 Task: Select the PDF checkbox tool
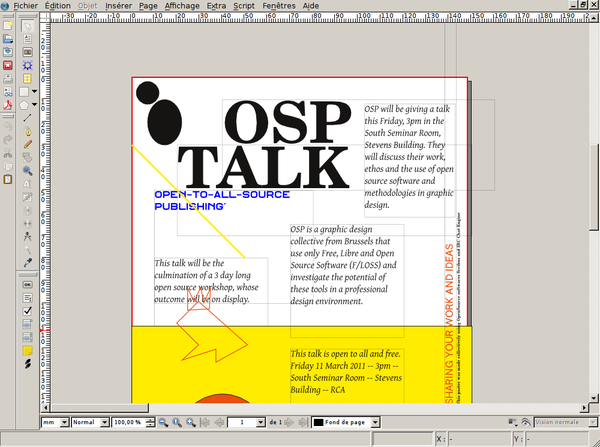(x=27, y=311)
